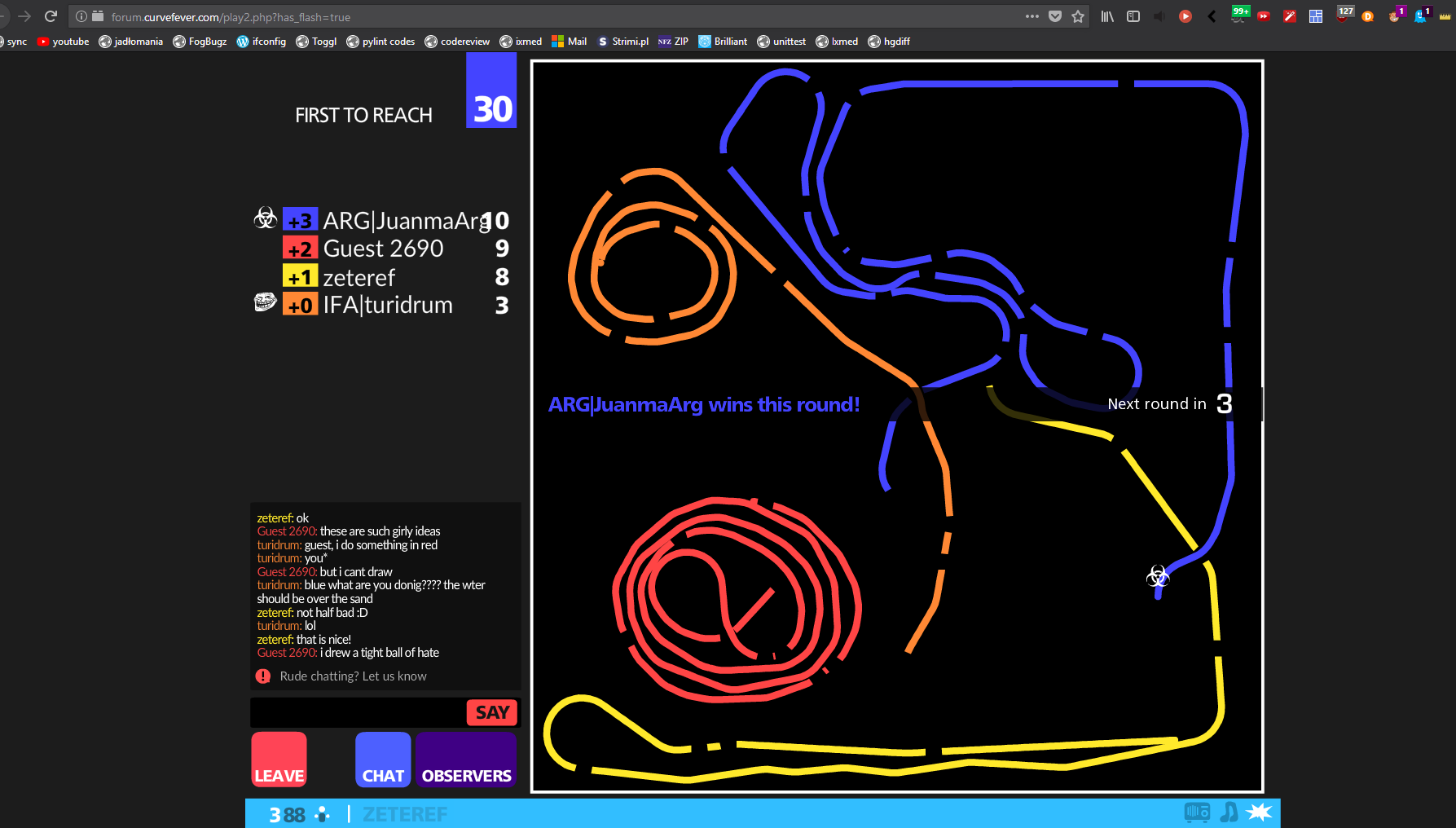Open the site information icon in the address bar
Screen dimensions: 1456x828
point(81,16)
